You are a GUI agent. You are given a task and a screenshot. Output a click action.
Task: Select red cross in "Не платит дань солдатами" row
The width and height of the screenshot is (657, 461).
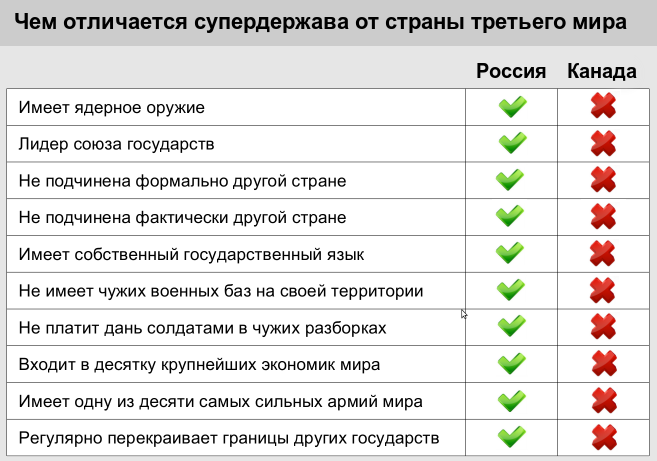click(603, 327)
